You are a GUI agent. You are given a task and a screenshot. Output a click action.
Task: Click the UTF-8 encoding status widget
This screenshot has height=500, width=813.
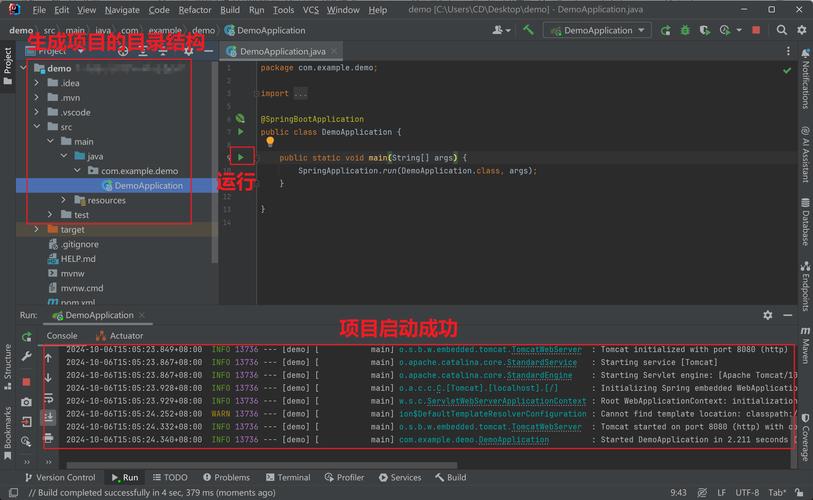[747, 492]
